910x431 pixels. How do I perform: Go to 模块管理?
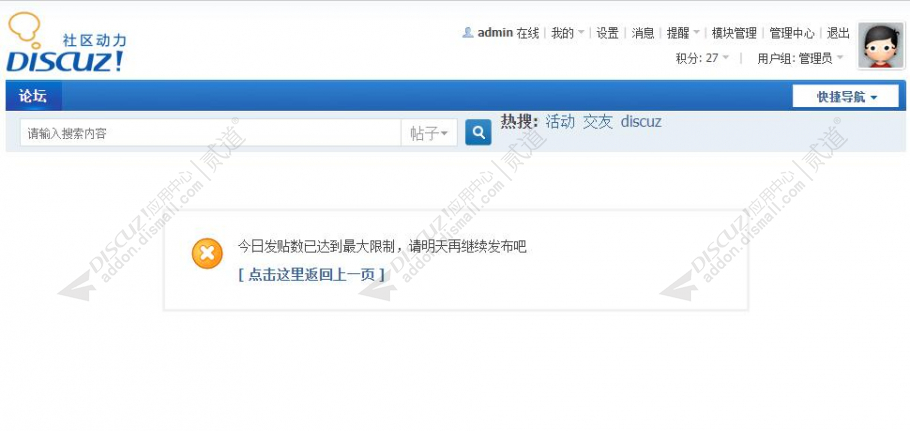point(734,33)
